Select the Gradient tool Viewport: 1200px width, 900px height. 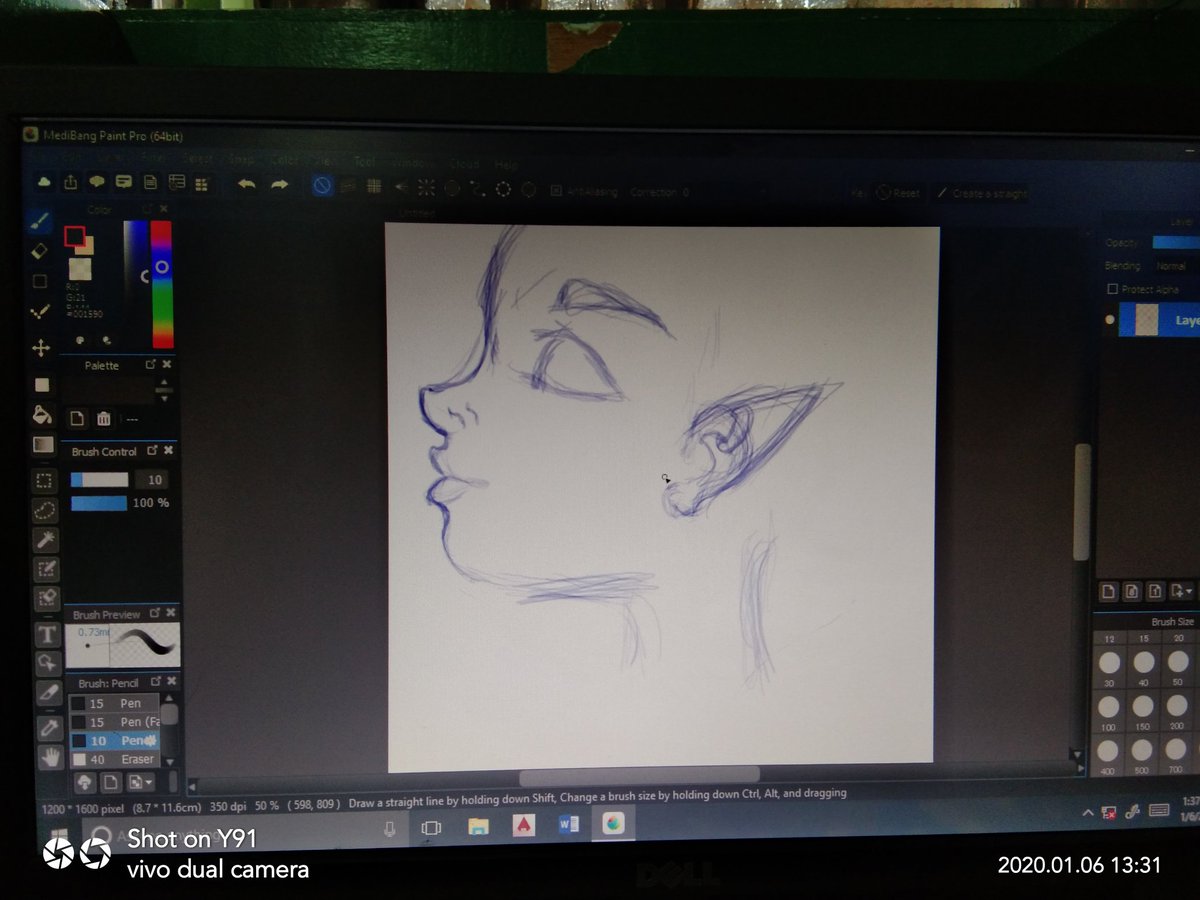[x=43, y=444]
